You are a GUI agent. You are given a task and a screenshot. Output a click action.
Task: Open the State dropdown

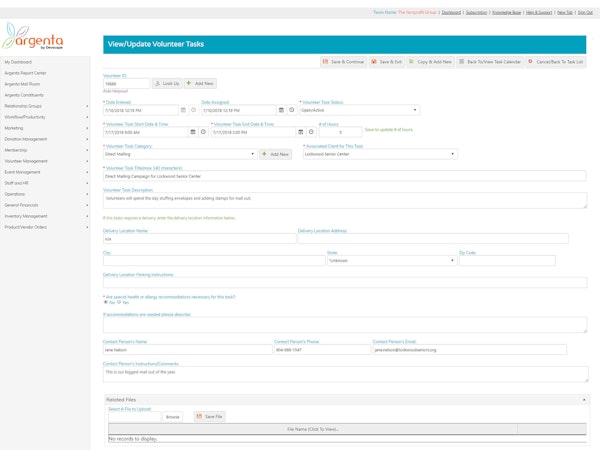(x=392, y=261)
